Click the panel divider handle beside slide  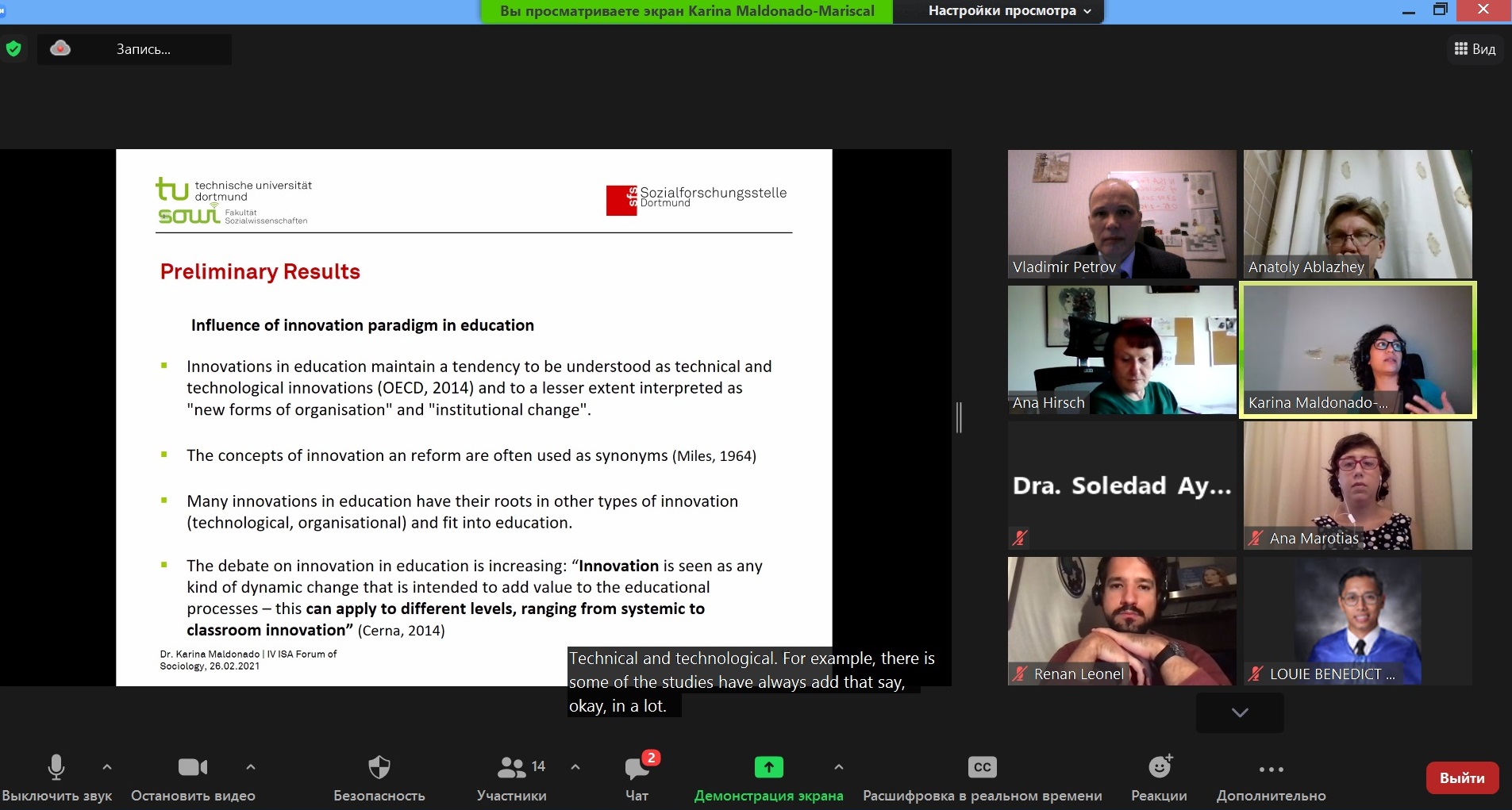point(959,417)
